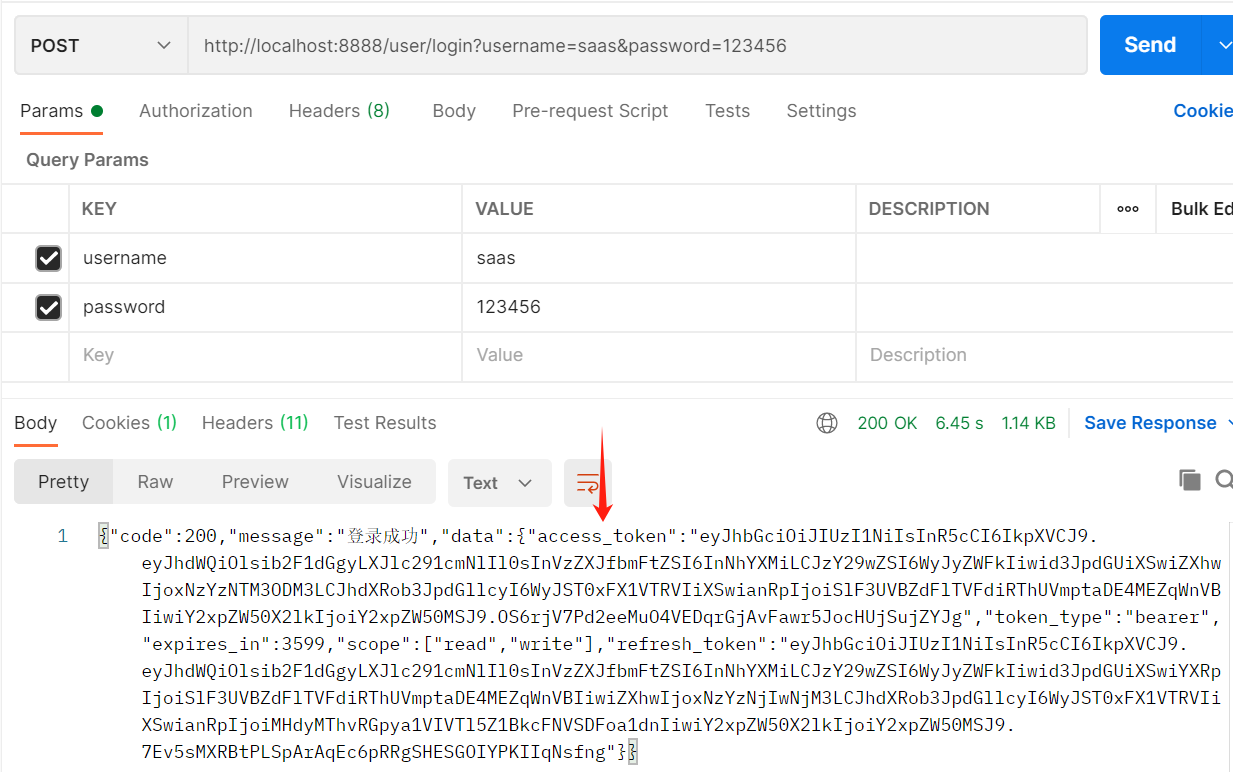Image resolution: width=1233 pixels, height=772 pixels.
Task: Open the Tests tab
Action: click(x=727, y=111)
